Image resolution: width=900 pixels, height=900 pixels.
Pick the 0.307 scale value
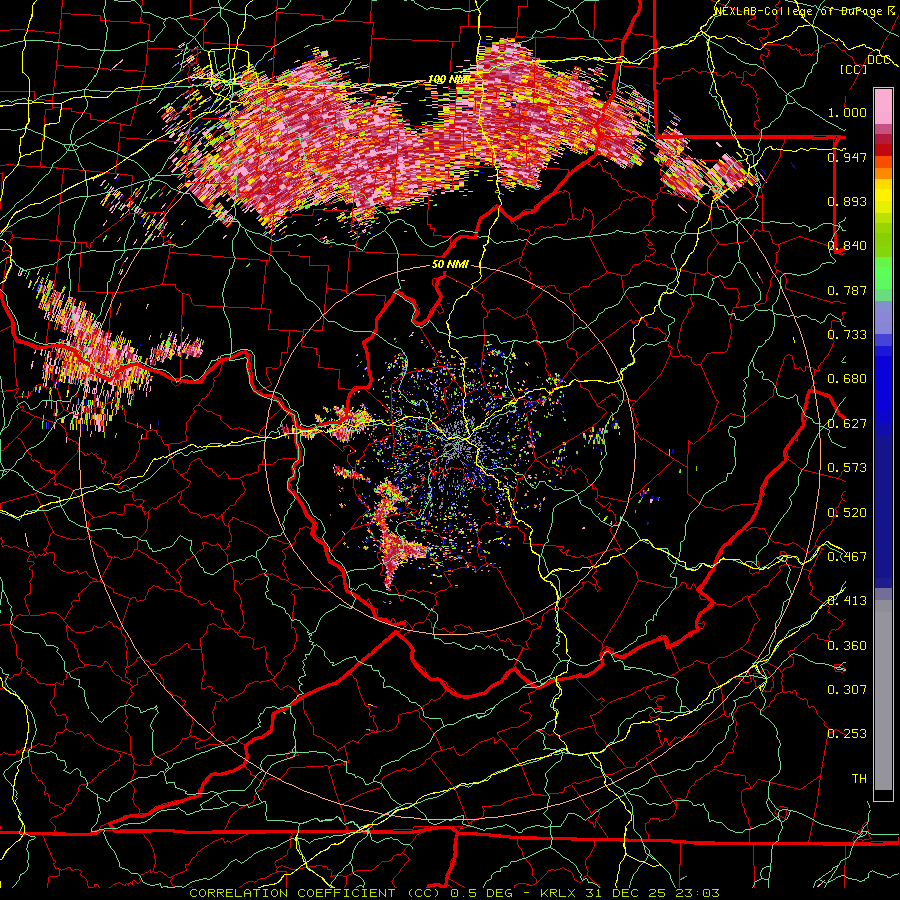[847, 690]
